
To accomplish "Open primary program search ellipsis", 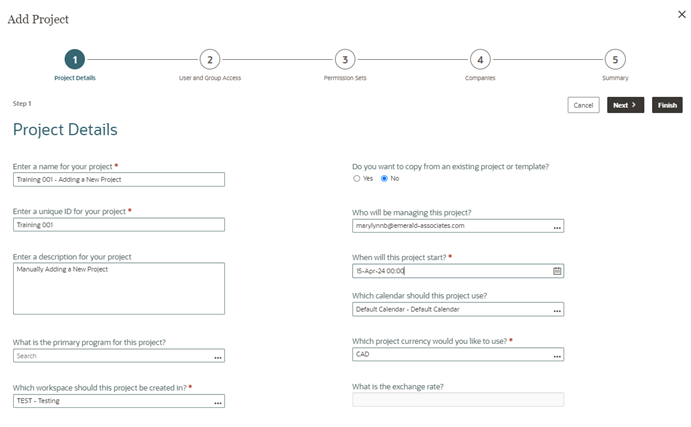I will 218,356.
